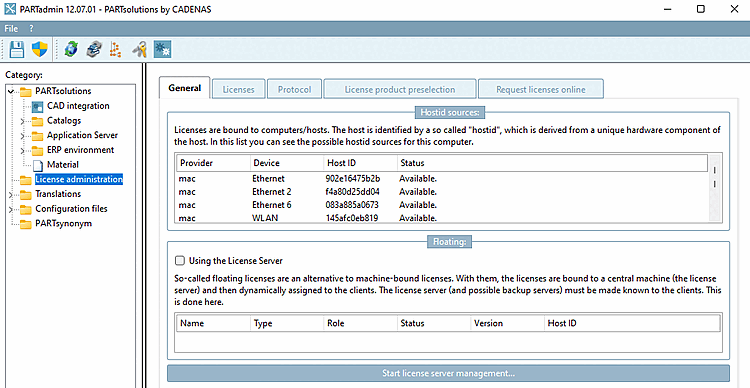Open the File menu
This screenshot has width=750, height=388.
[x=11, y=29]
